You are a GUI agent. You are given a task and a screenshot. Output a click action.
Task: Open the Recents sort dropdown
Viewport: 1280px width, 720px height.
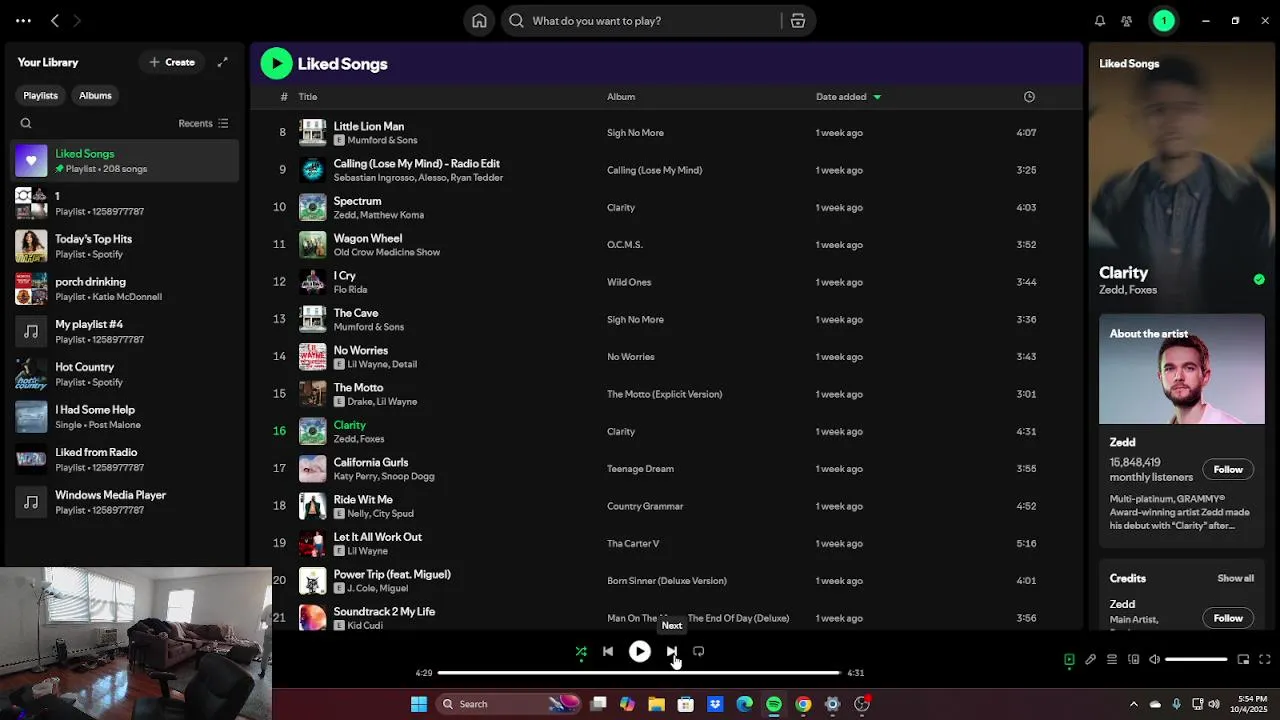click(x=203, y=124)
